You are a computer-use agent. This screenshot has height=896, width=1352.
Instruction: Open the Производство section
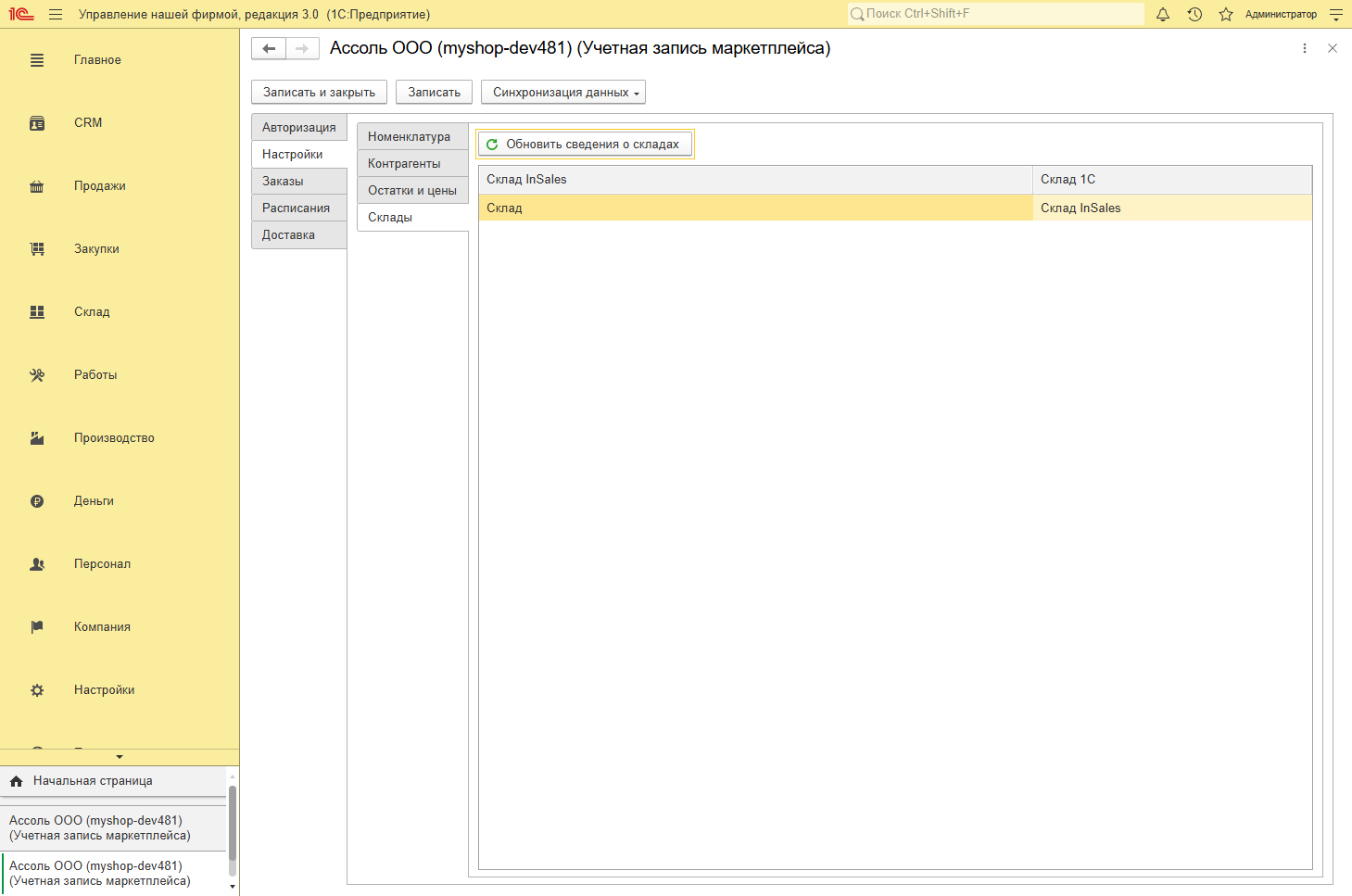[114, 438]
